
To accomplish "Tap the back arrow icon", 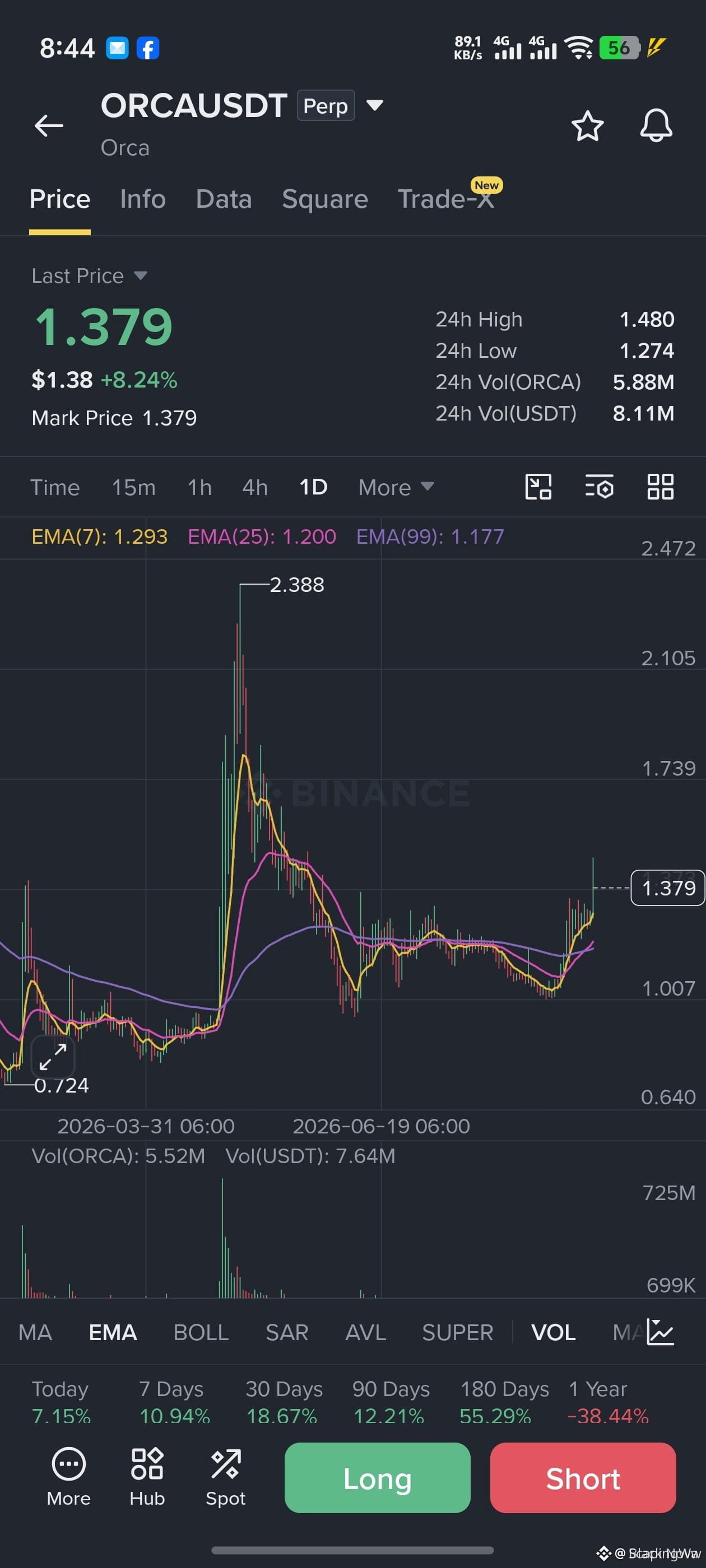I will coord(49,125).
